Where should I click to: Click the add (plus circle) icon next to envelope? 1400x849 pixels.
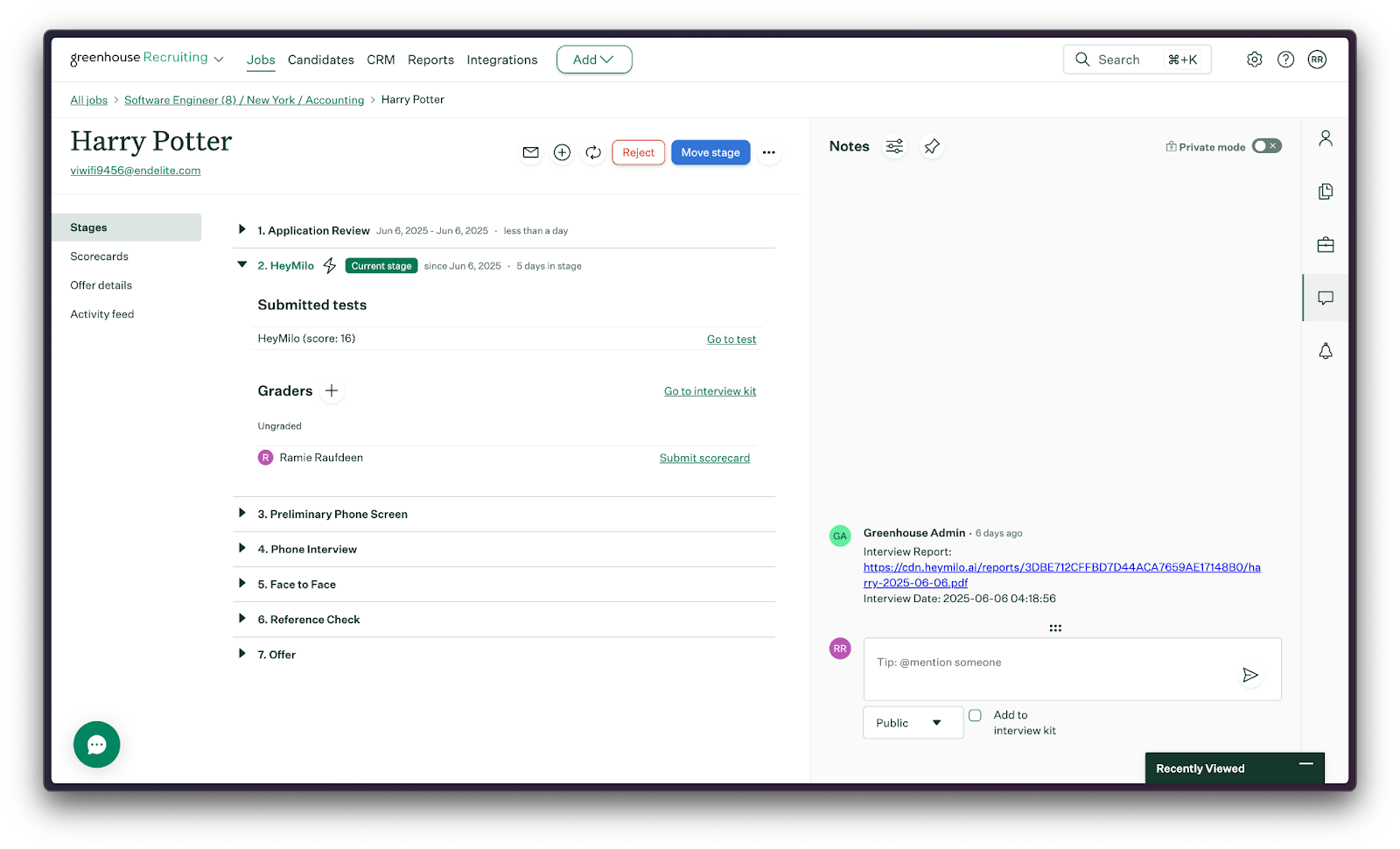coord(562,152)
